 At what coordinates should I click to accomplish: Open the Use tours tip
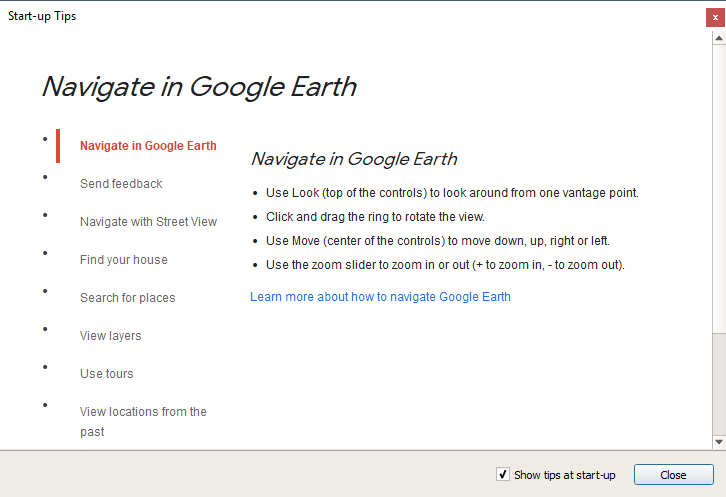click(x=106, y=374)
